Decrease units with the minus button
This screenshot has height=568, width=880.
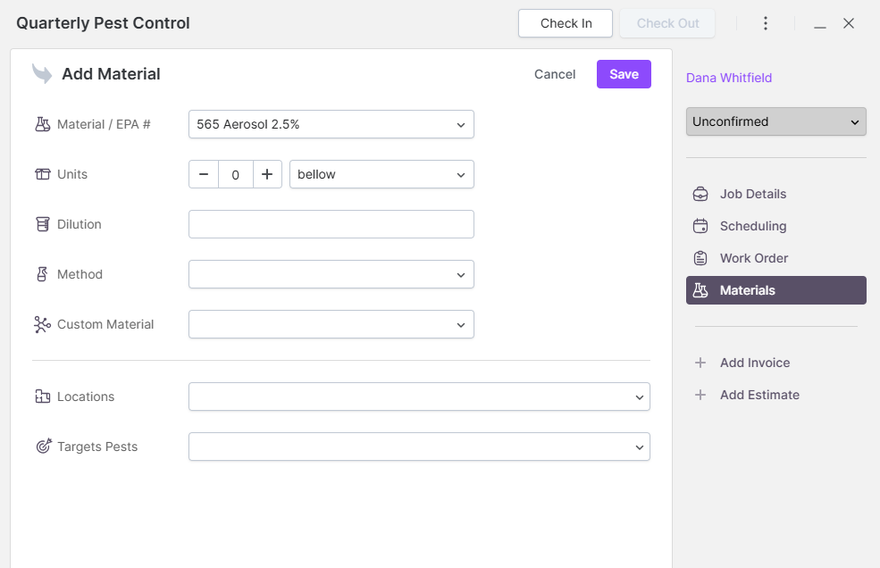[x=204, y=174]
